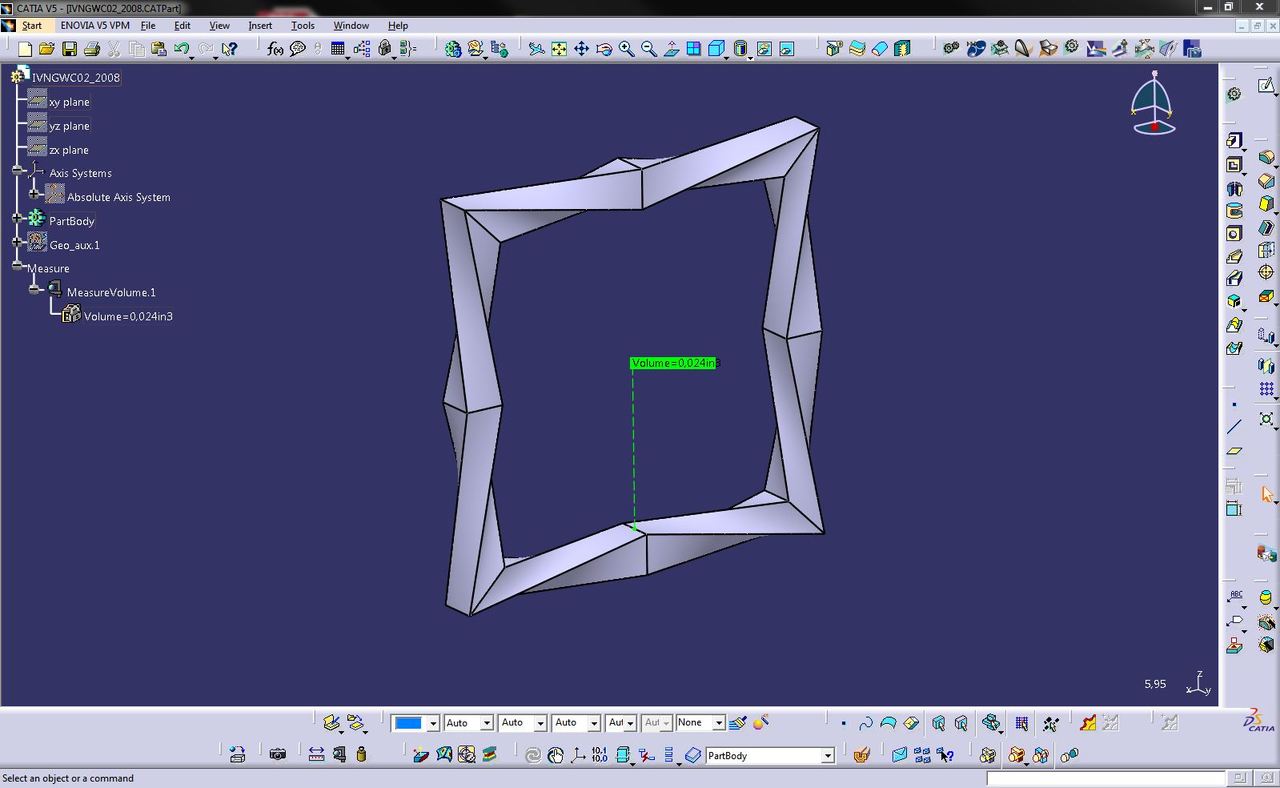1280x788 pixels.
Task: Open the ENOVIA V5 VPM menu
Action: 95,25
